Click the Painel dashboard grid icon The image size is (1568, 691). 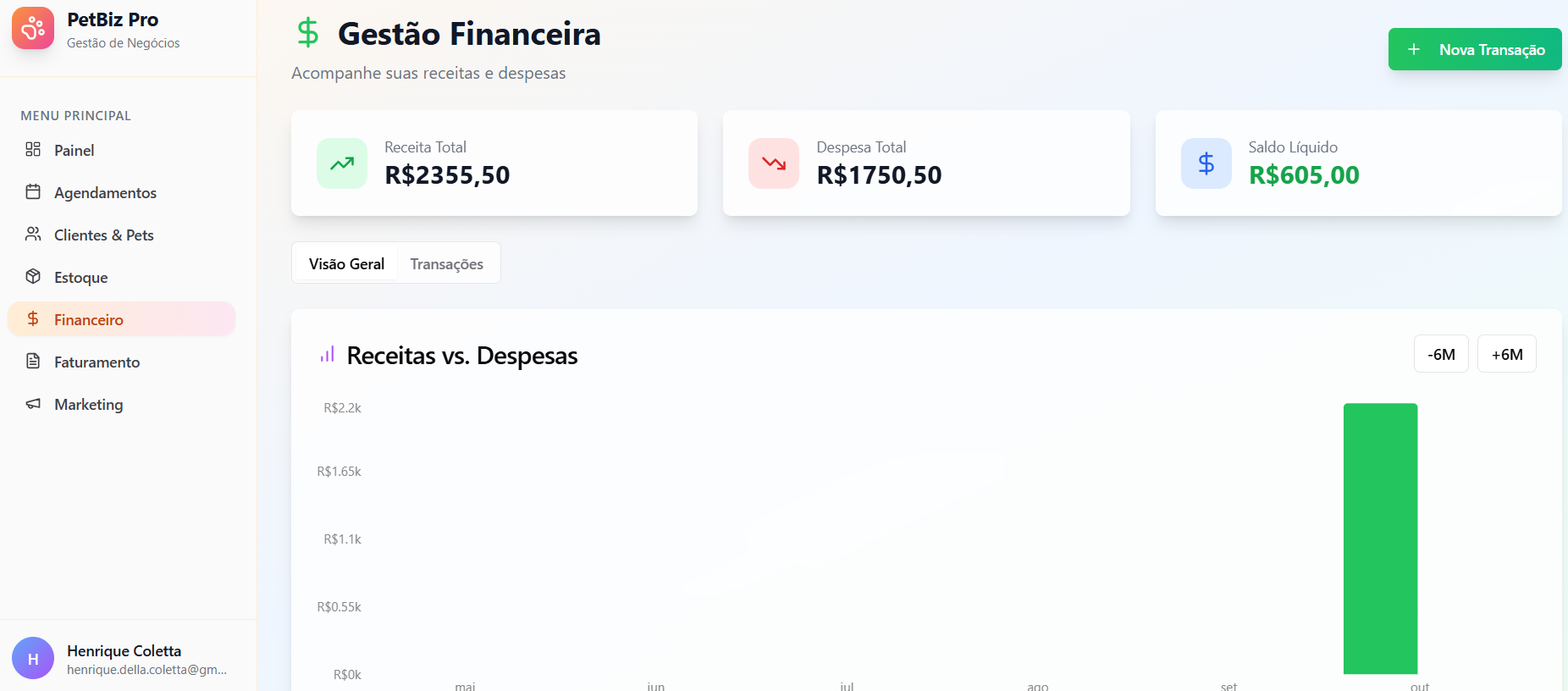[x=33, y=150]
